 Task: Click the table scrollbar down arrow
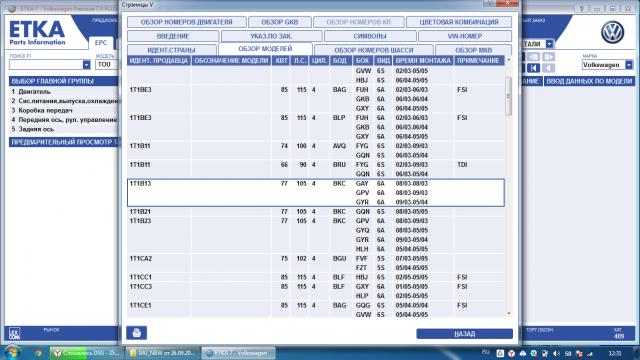pyautogui.click(x=509, y=313)
